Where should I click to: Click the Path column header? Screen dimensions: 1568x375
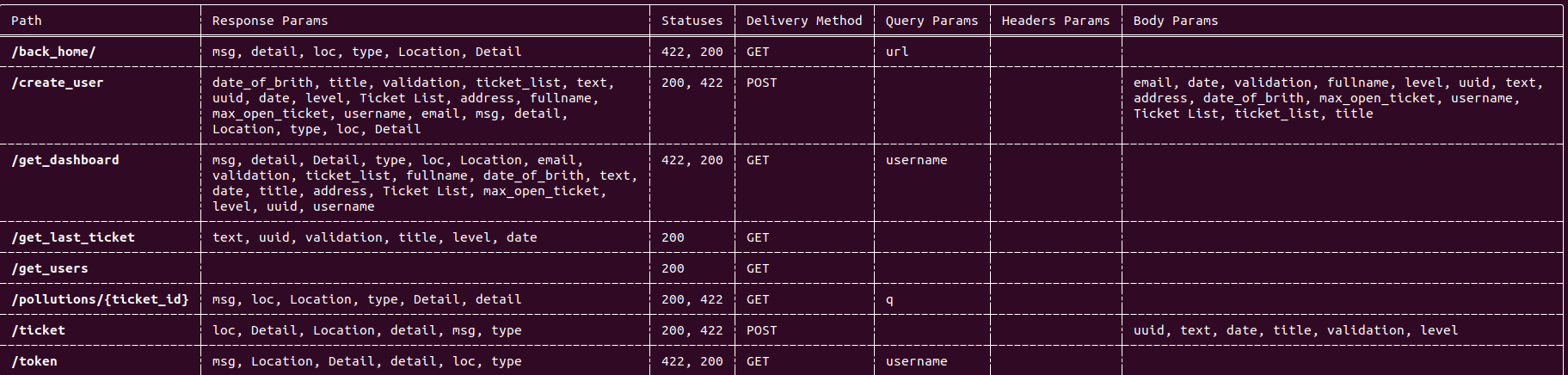(x=27, y=21)
